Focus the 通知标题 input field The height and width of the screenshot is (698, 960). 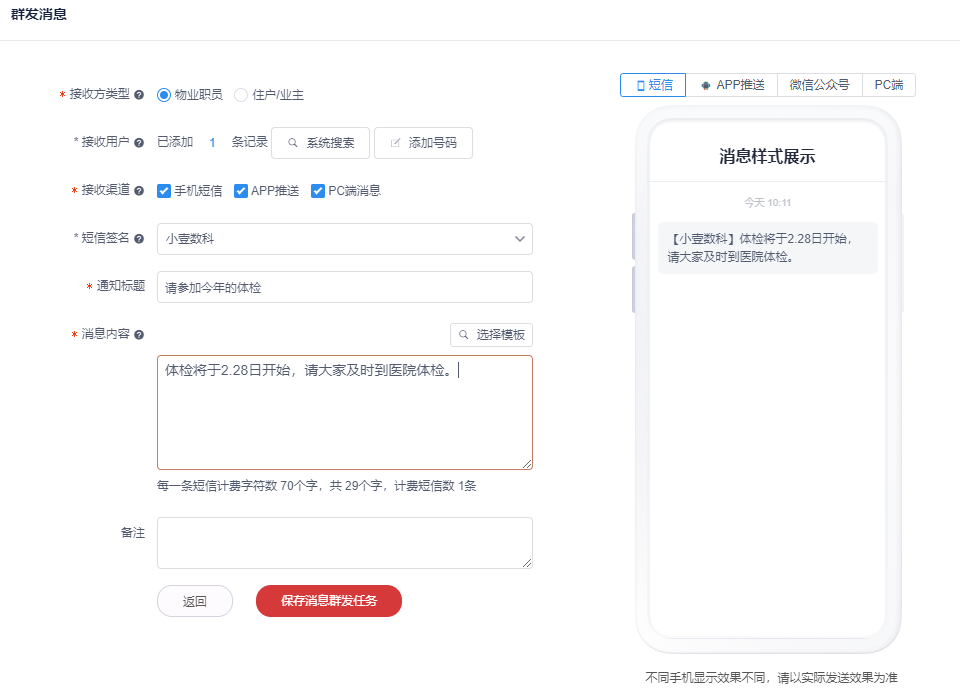click(x=345, y=287)
